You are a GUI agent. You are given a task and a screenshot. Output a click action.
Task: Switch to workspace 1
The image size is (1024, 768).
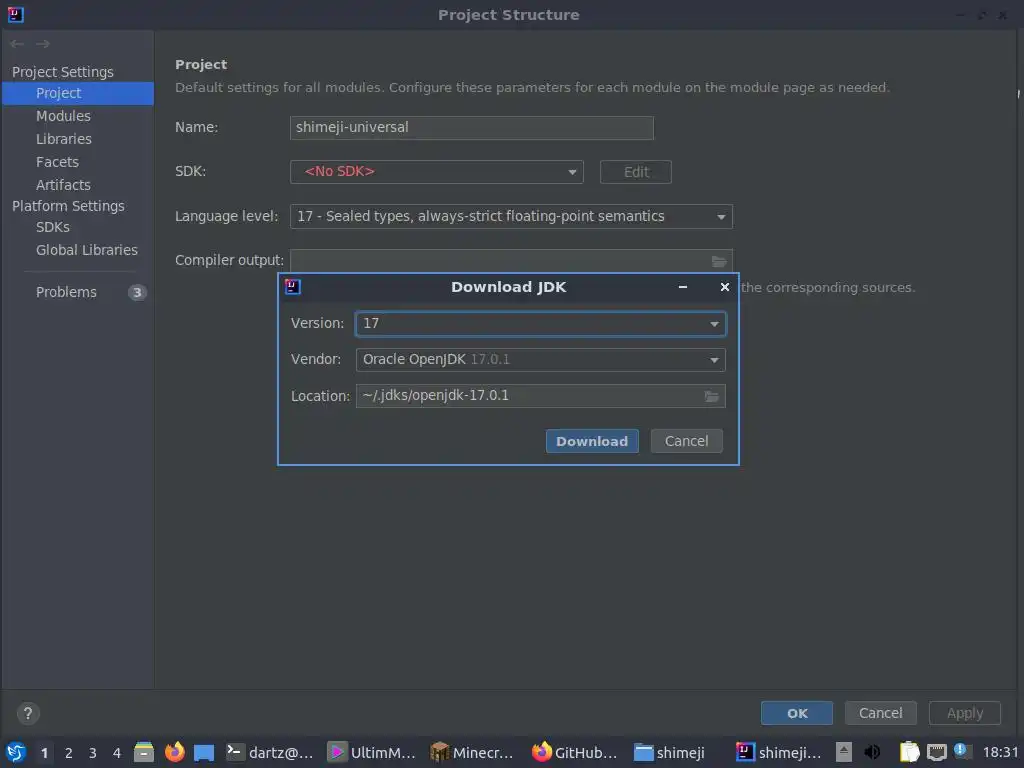point(44,753)
